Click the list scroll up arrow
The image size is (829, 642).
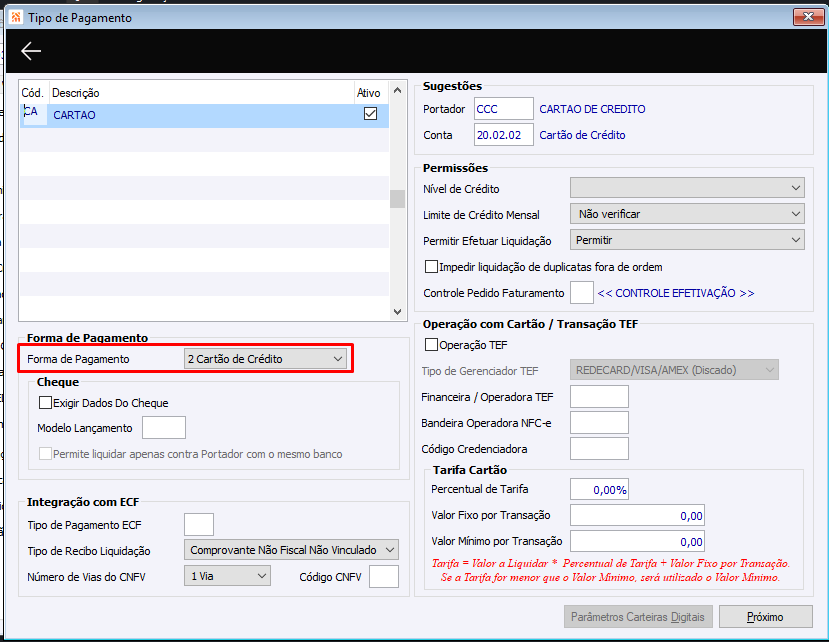[x=398, y=90]
